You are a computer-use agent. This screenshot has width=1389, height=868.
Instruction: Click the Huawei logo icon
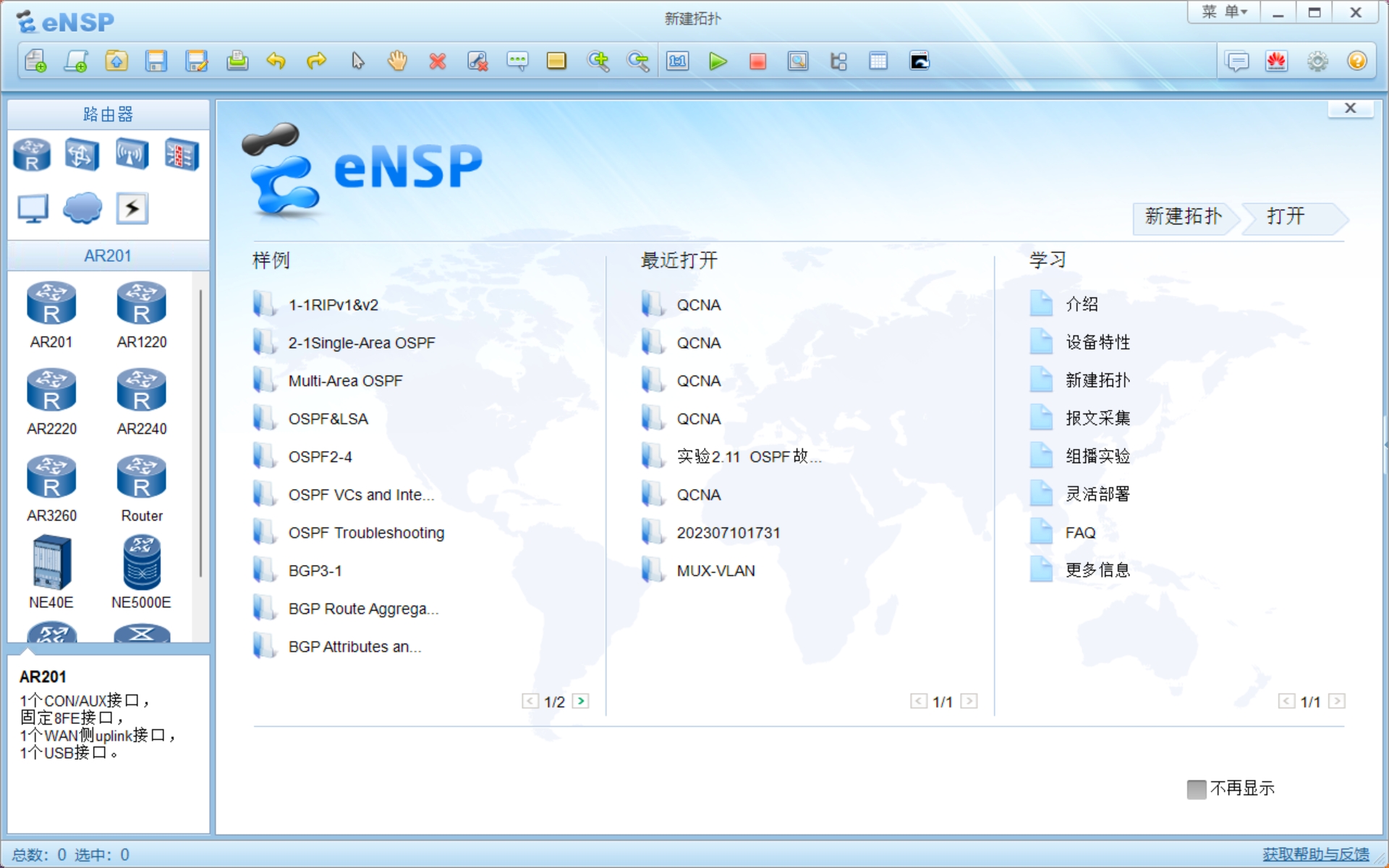point(1277,61)
